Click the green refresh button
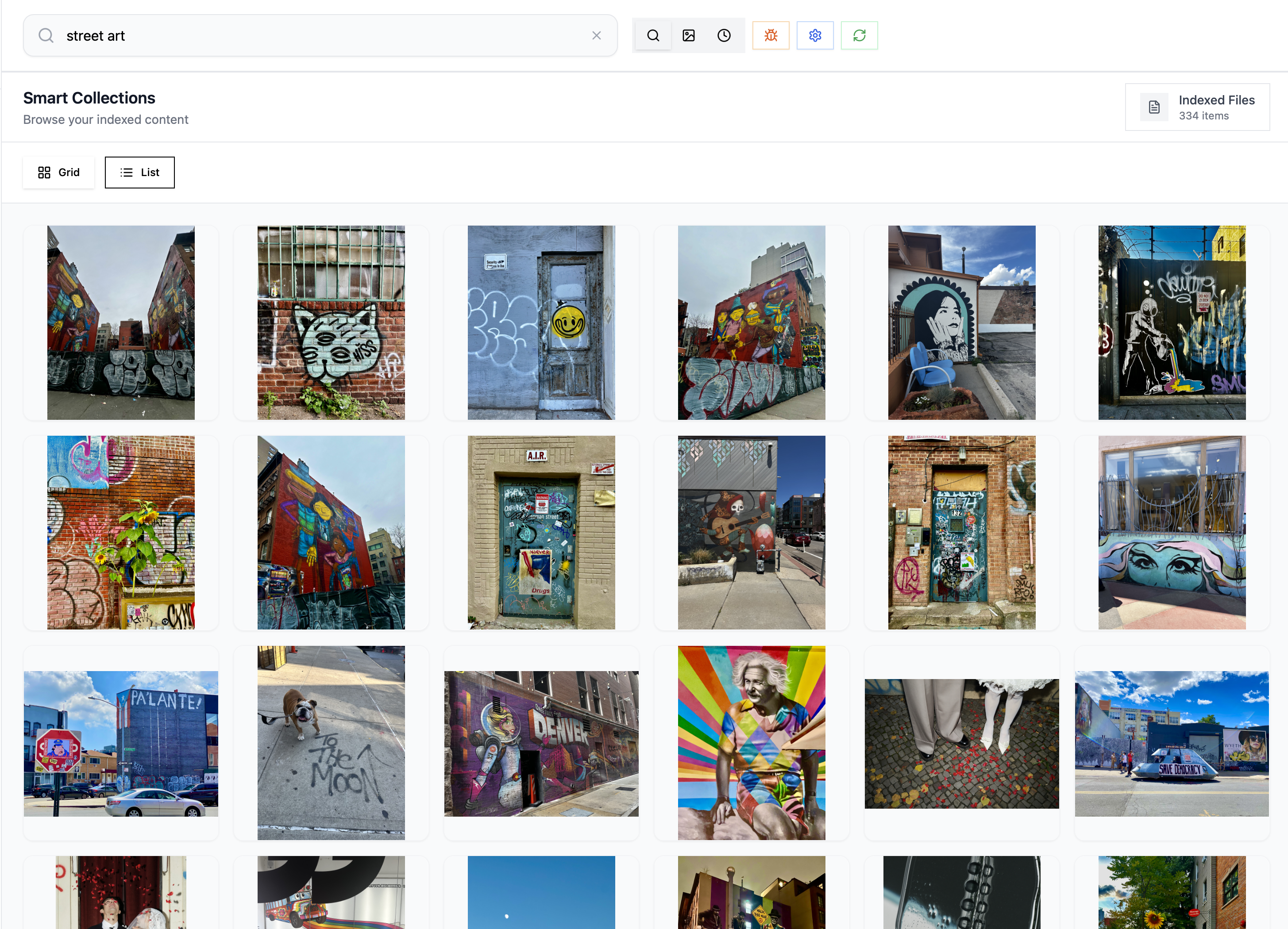Image resolution: width=1288 pixels, height=929 pixels. click(859, 36)
